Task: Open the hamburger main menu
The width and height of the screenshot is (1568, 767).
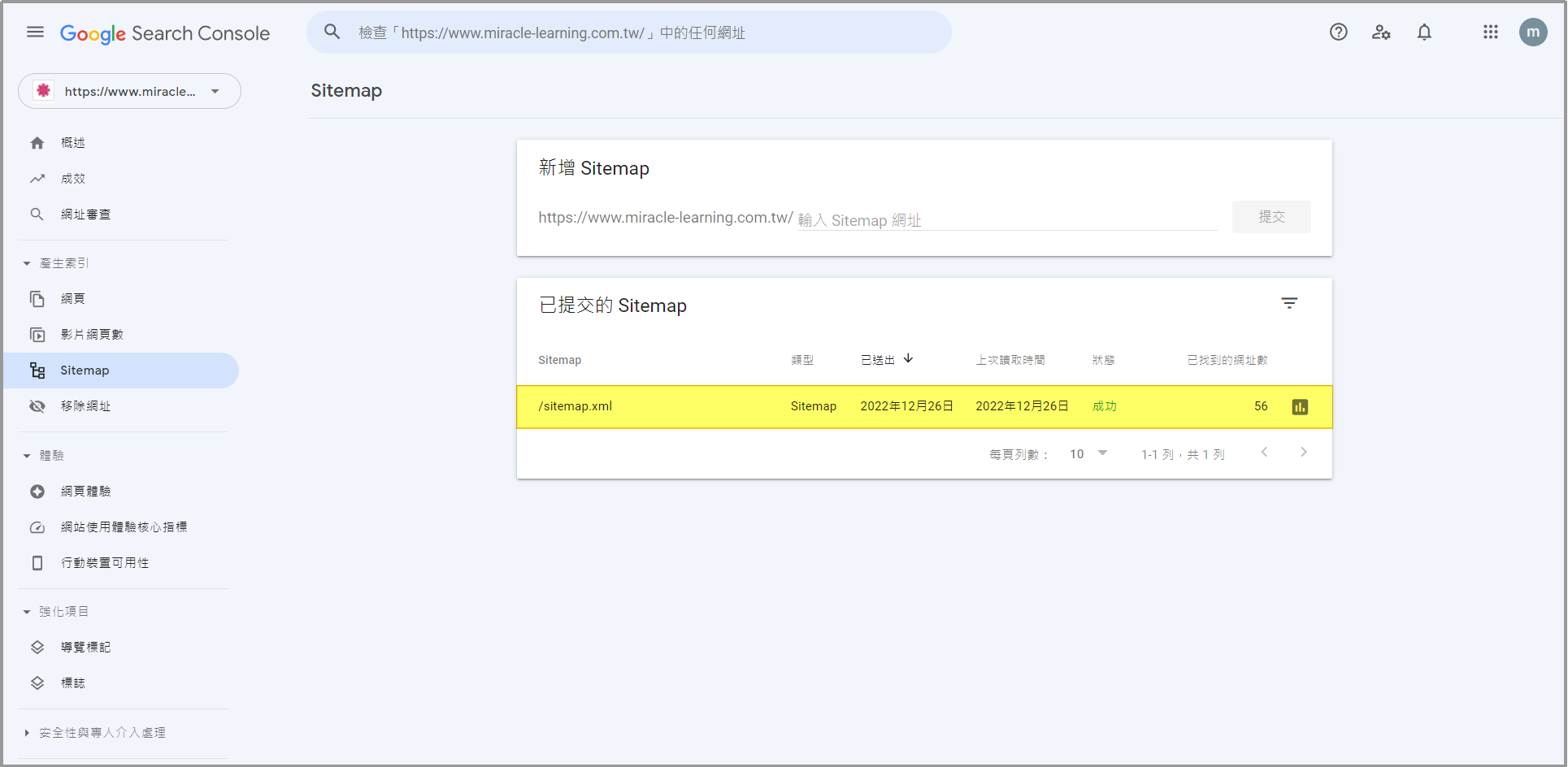Action: click(x=35, y=32)
